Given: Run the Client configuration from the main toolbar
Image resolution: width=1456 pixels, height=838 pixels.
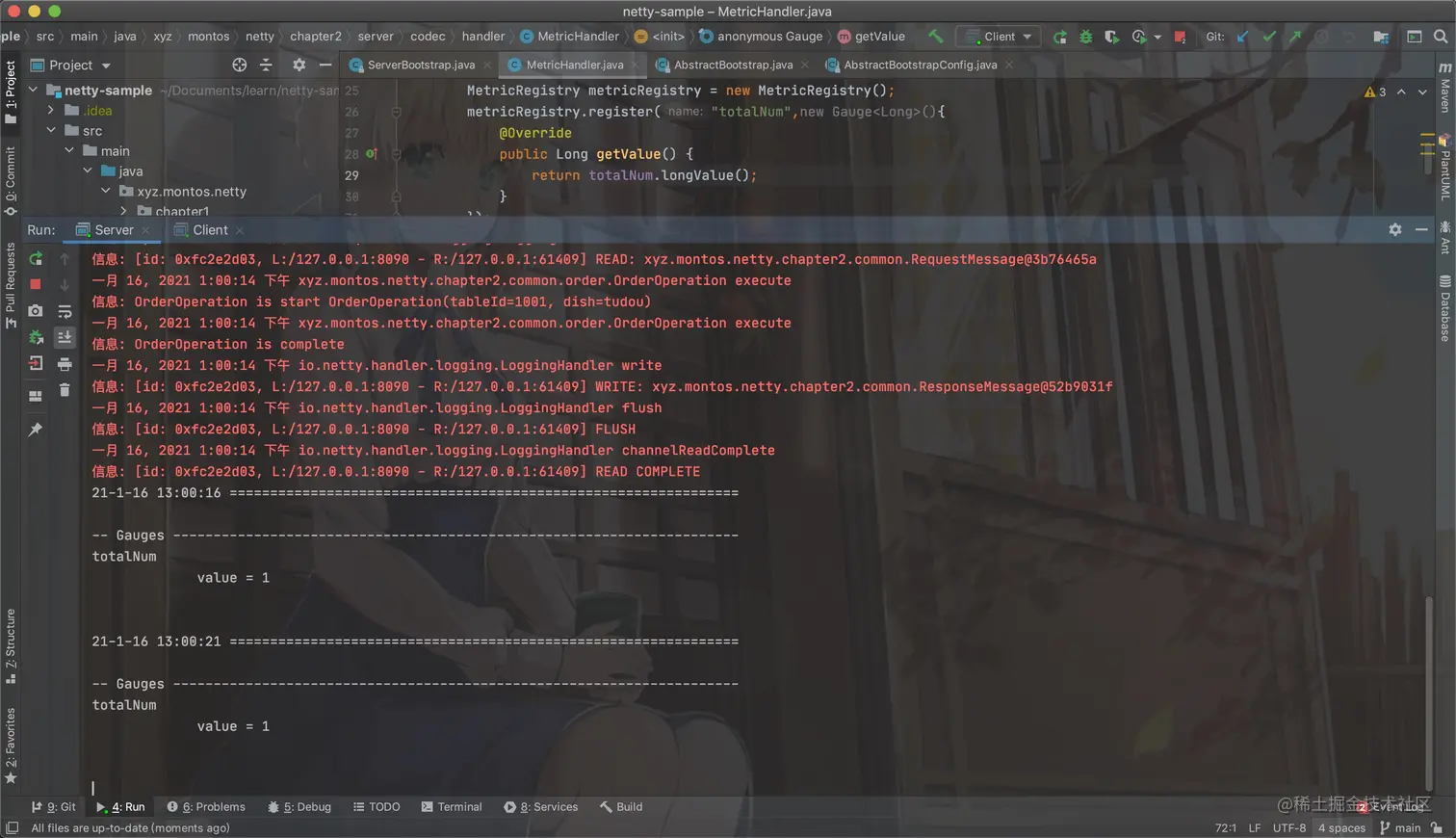Looking at the screenshot, I should 1059,37.
